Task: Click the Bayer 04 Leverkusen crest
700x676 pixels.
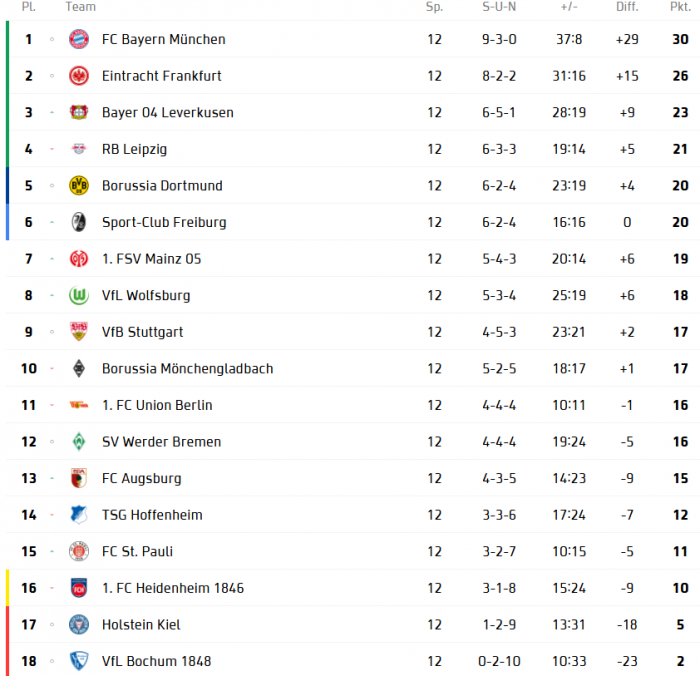Action: [79, 112]
